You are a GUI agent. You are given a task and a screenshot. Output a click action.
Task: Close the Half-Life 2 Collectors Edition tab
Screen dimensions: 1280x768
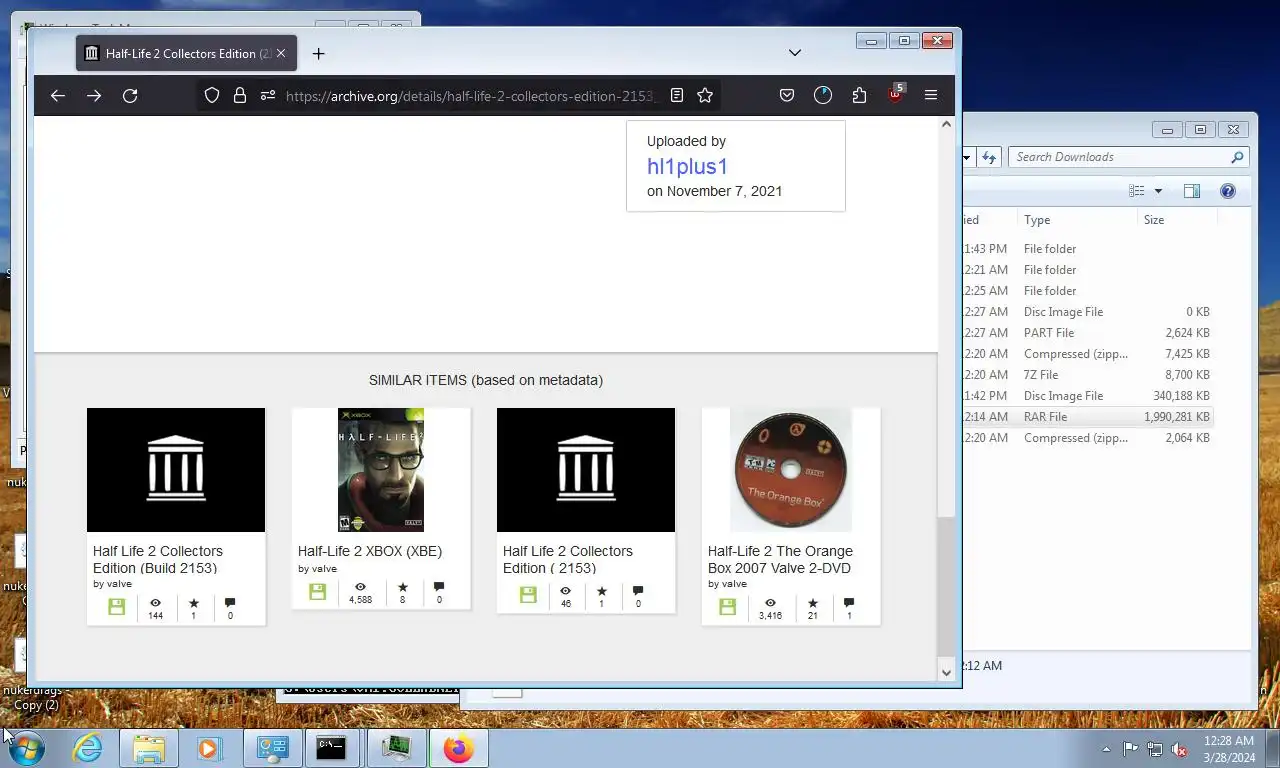click(x=283, y=53)
